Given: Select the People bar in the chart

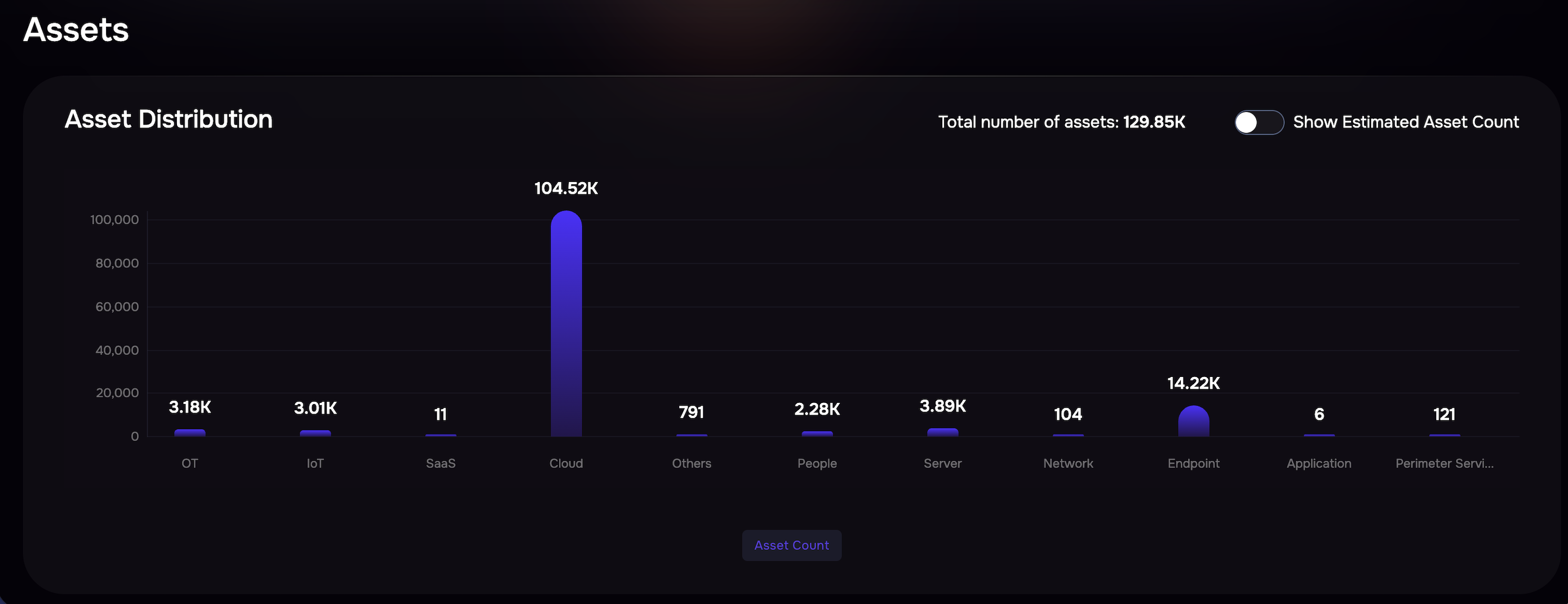Looking at the screenshot, I should (817, 433).
